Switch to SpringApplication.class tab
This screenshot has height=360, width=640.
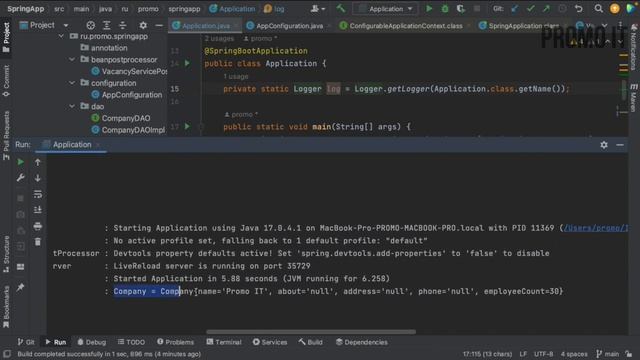coord(523,26)
